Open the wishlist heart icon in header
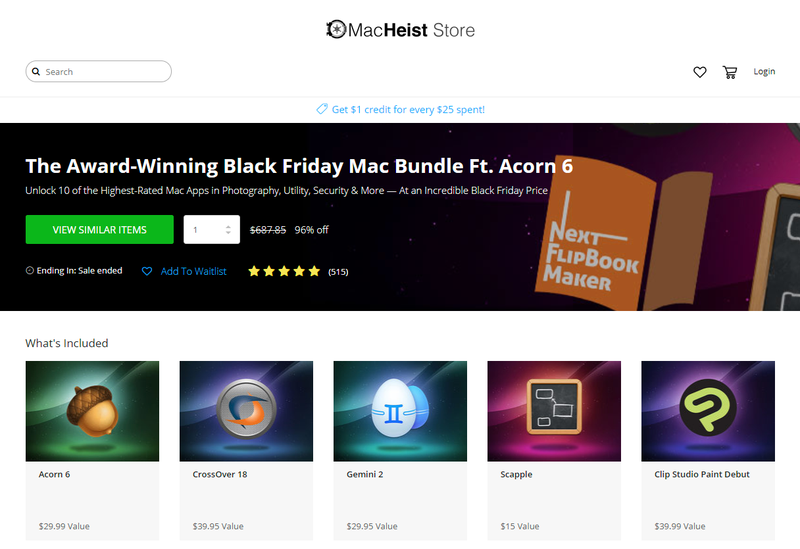This screenshot has height=549, width=800. 699,72
